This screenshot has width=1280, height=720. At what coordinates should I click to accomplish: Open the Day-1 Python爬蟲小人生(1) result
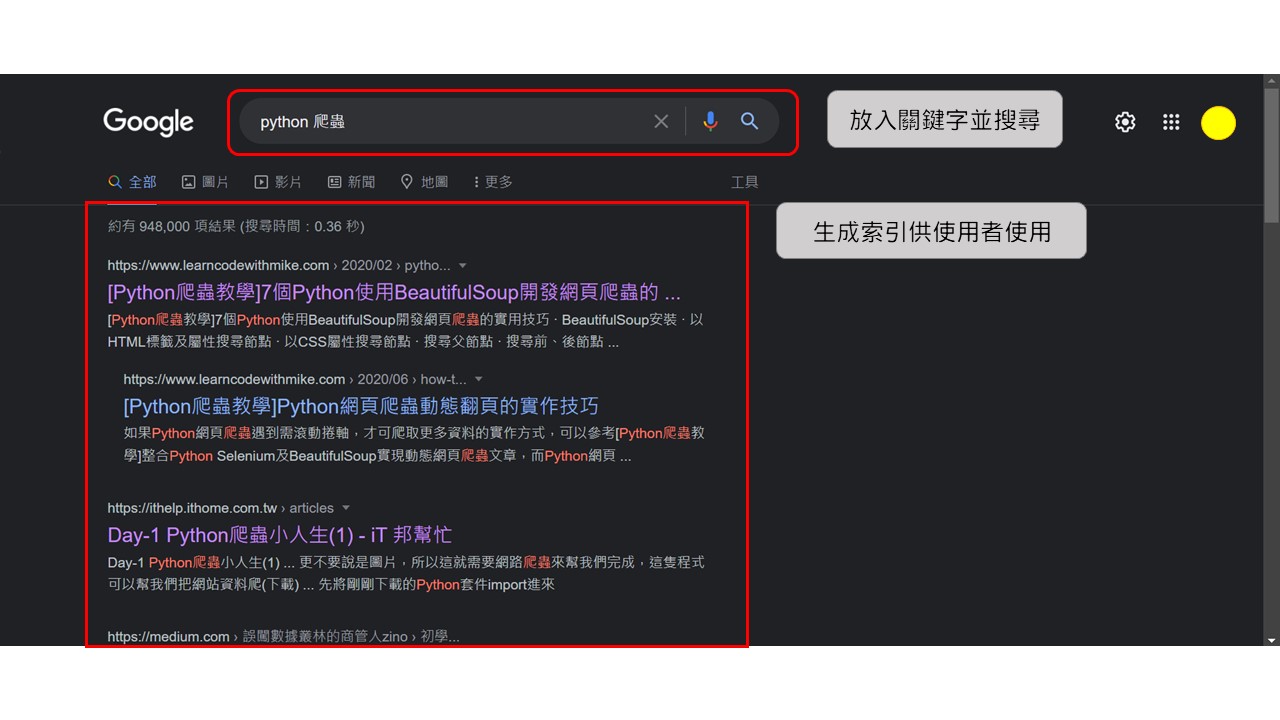pos(280,535)
